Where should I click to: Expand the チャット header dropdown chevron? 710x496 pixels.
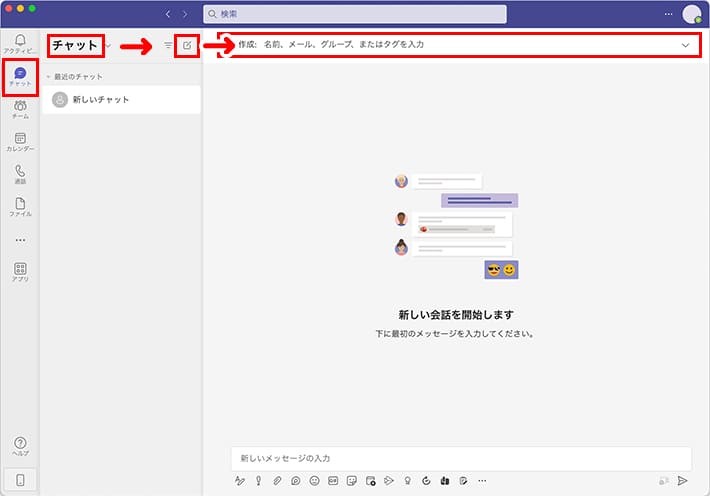pos(109,45)
